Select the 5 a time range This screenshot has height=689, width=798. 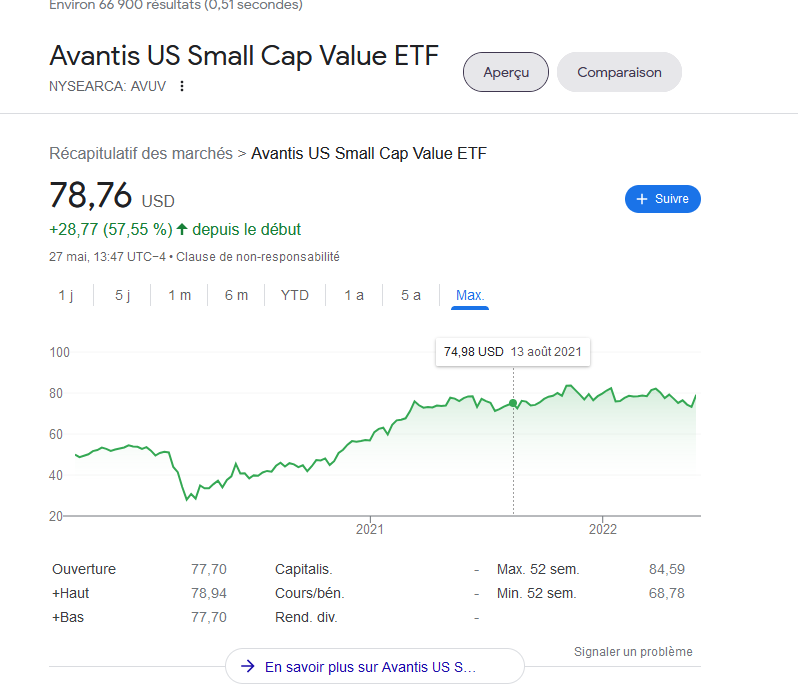click(411, 295)
